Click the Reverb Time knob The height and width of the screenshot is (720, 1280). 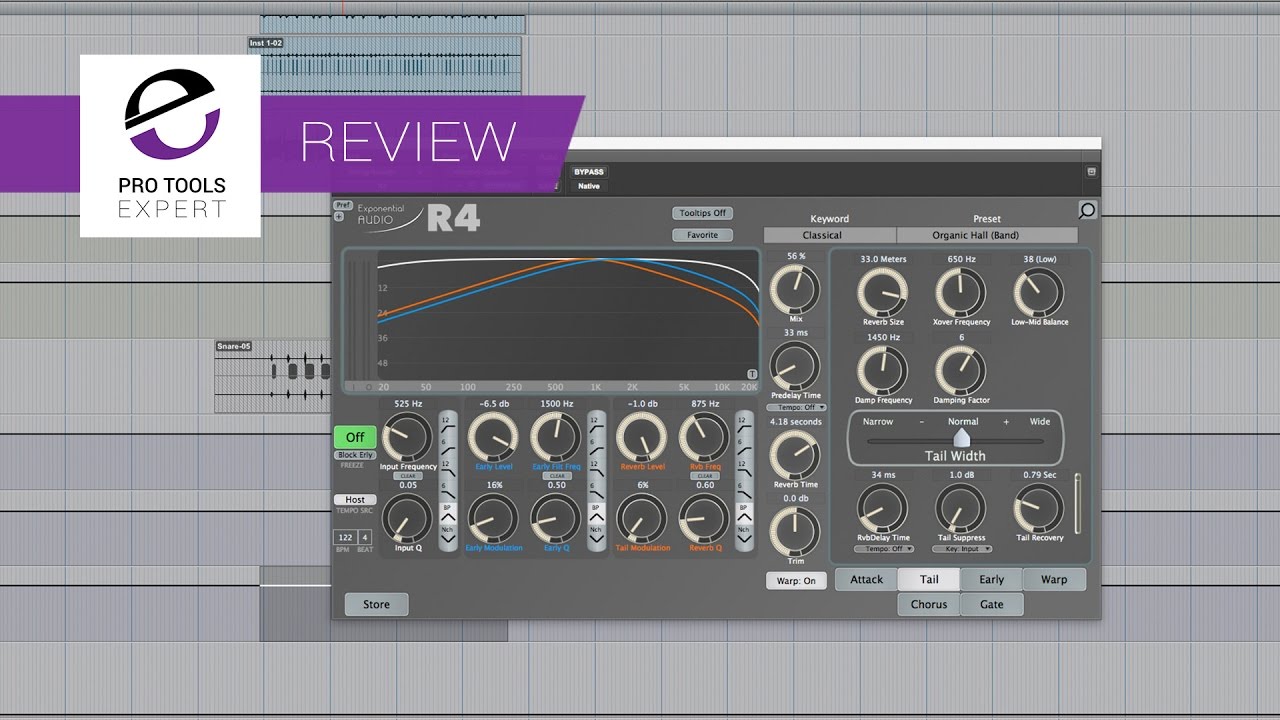[x=795, y=455]
